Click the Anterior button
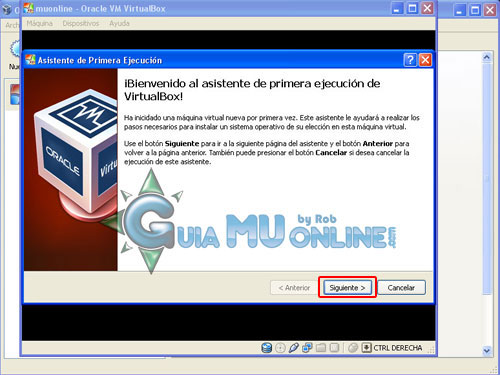The width and height of the screenshot is (500, 375). (x=294, y=288)
